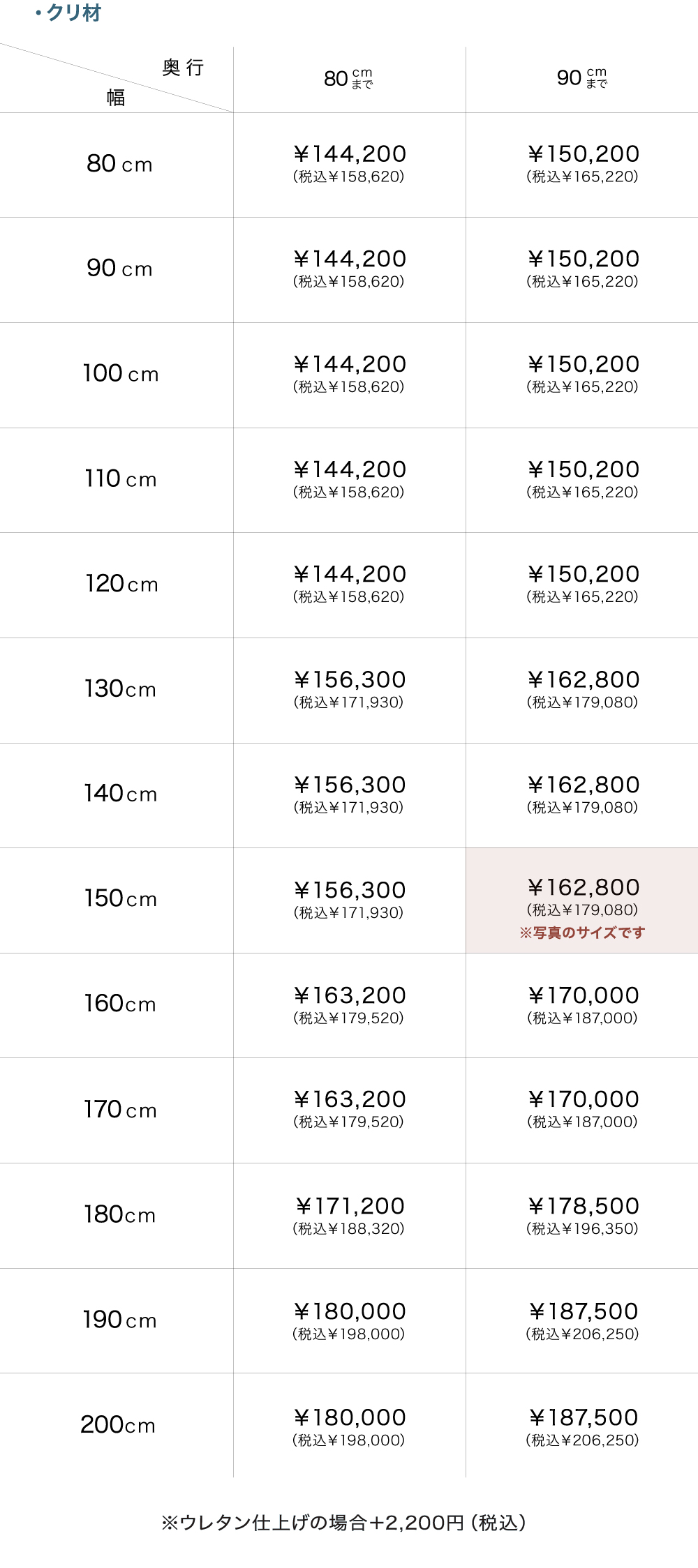698x1568 pixels.
Task: Click the ¥163,200 price in the 160cm row
Action: 350,995
